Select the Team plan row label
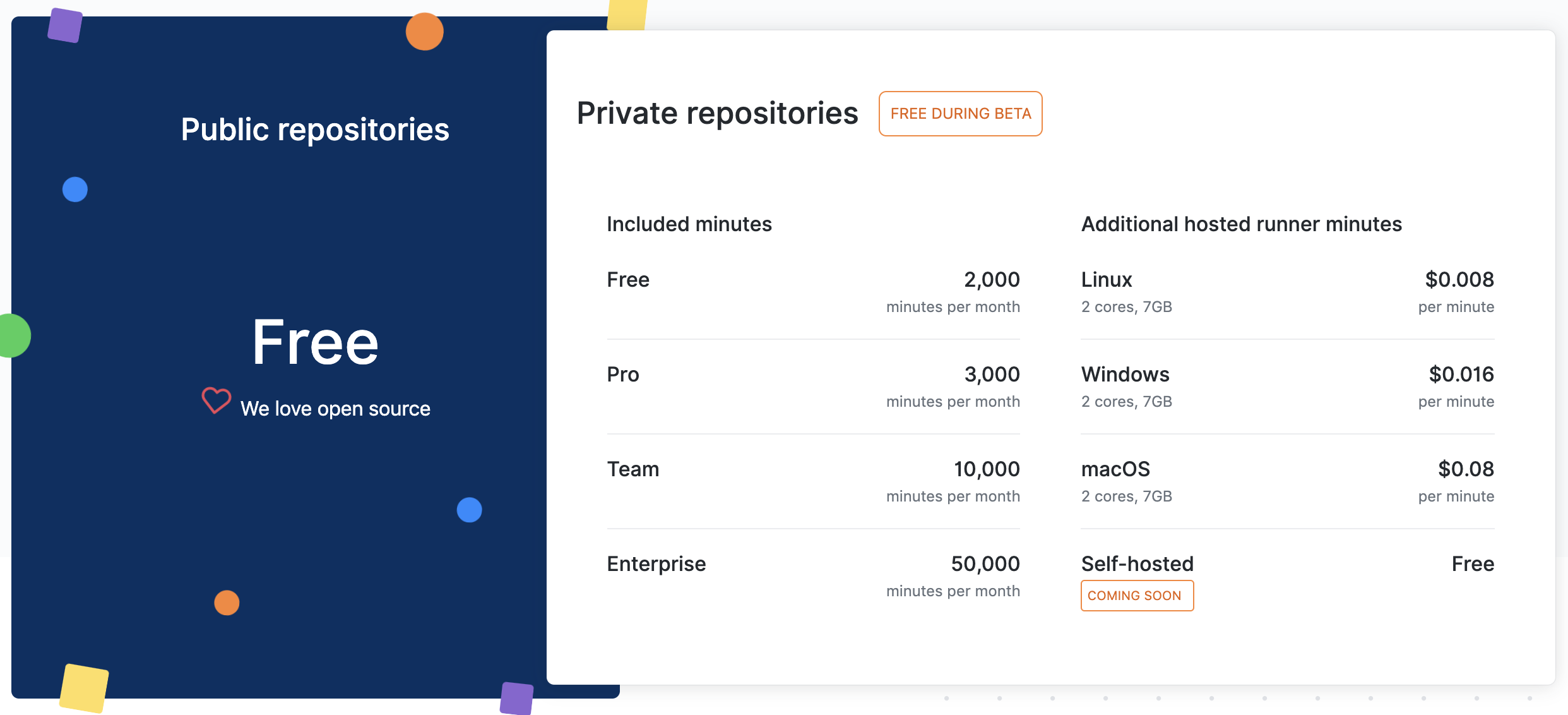1568x715 pixels. 633,469
